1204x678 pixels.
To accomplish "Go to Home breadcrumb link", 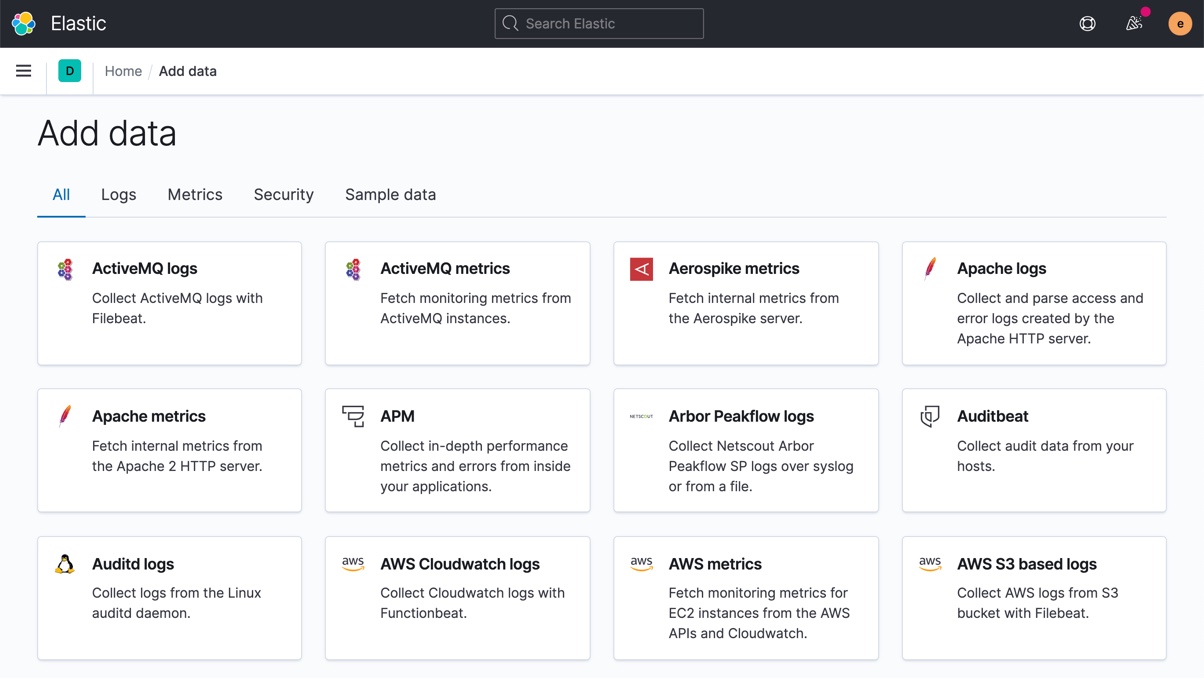I will pos(123,71).
